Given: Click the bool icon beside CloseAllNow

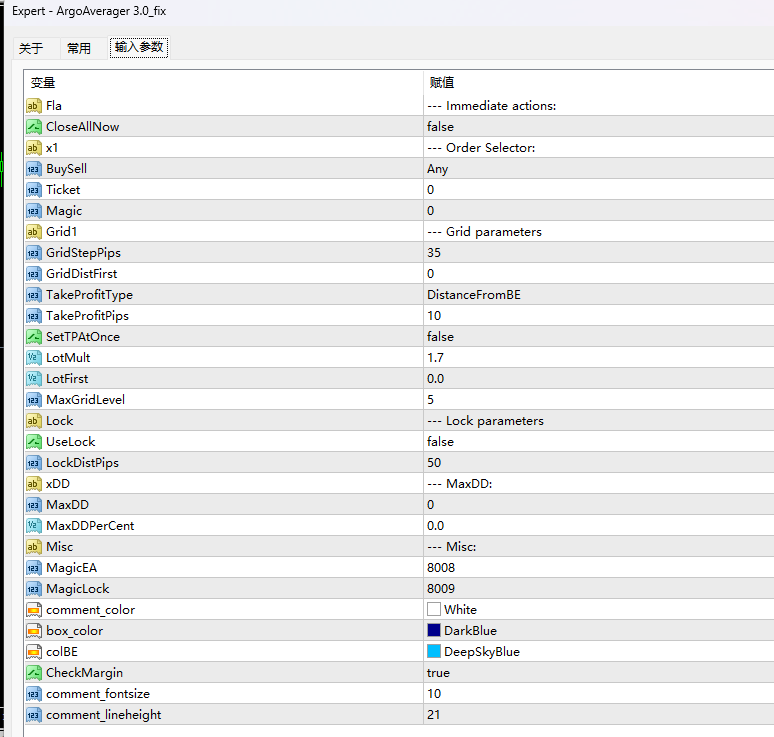Looking at the screenshot, I should coord(34,127).
